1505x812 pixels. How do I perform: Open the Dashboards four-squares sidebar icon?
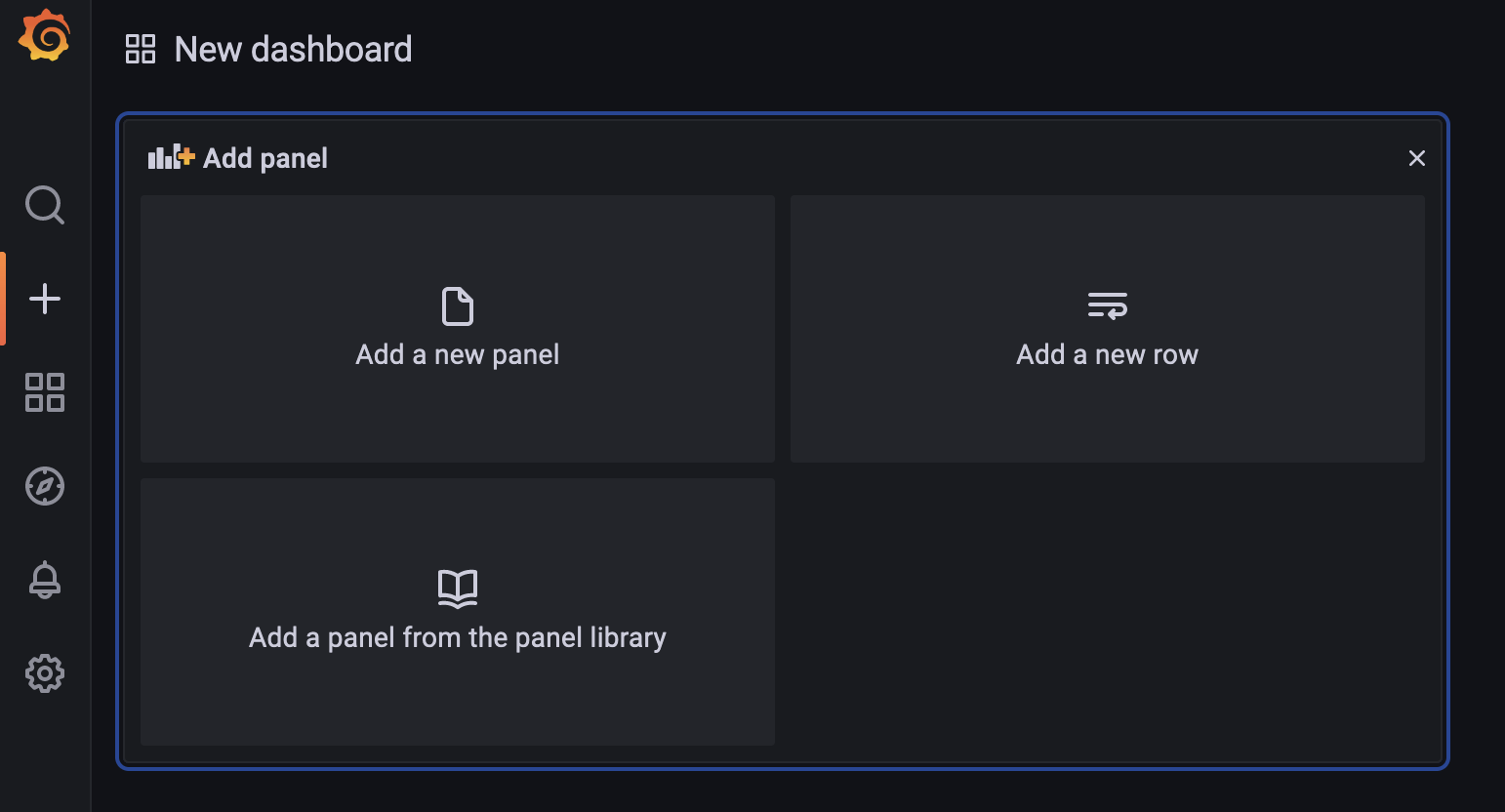45,392
